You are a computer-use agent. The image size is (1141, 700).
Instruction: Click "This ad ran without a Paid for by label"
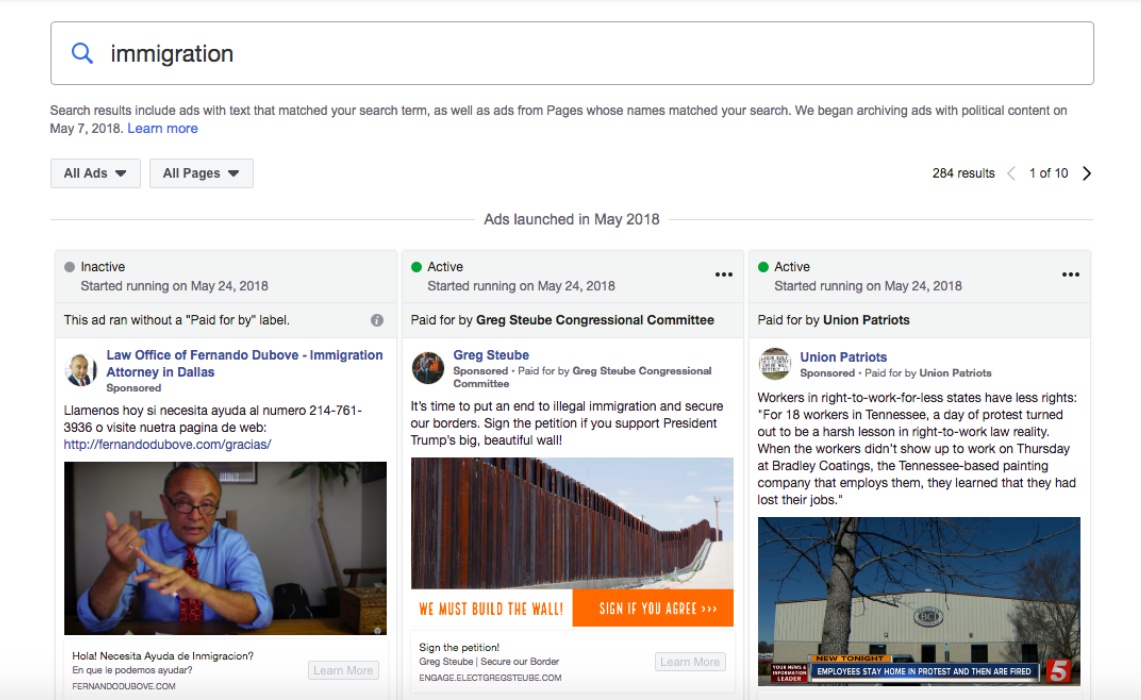[x=176, y=320]
